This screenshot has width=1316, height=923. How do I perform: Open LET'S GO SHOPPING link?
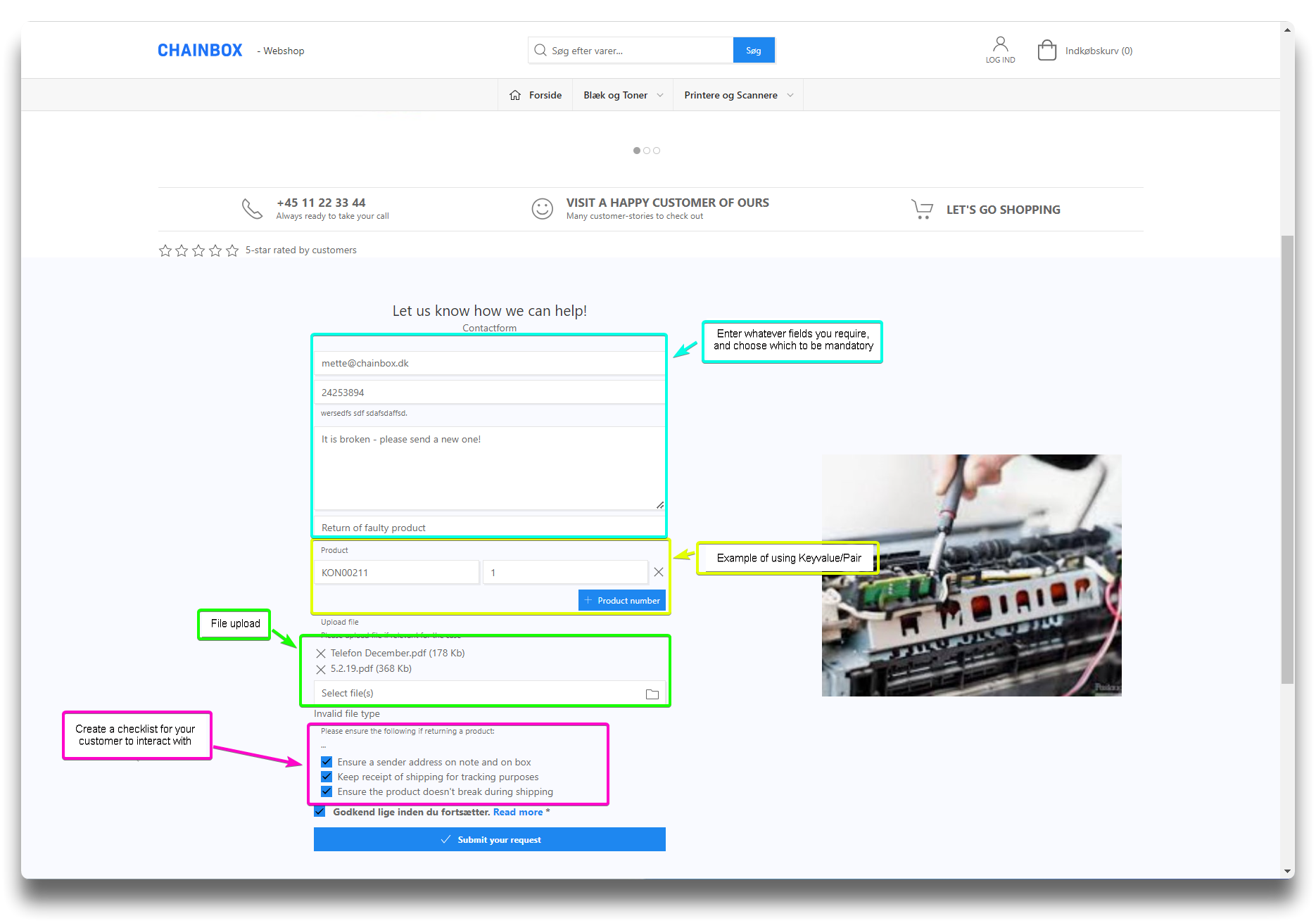pyautogui.click(x=1003, y=210)
